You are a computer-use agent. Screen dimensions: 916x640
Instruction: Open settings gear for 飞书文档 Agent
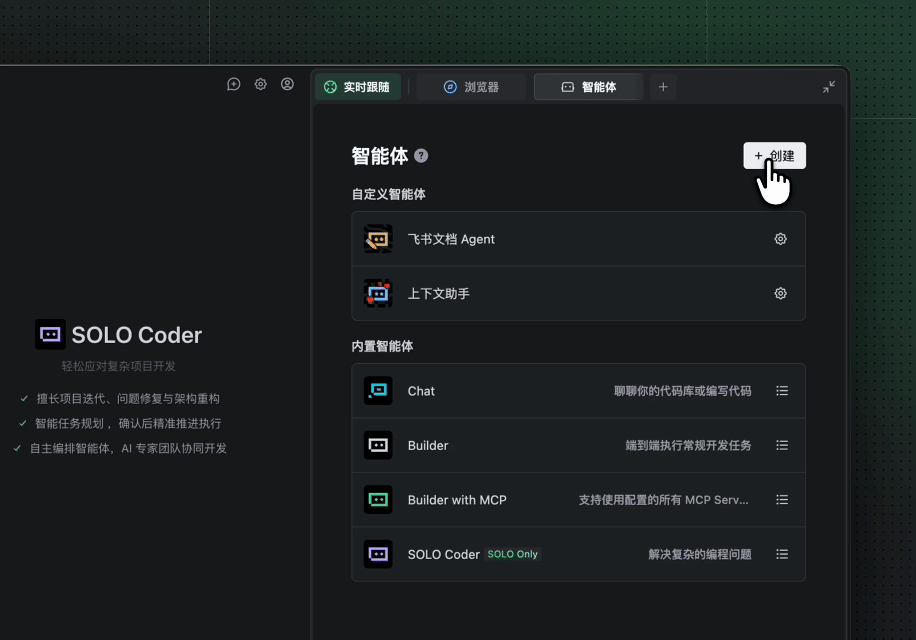pyautogui.click(x=781, y=239)
